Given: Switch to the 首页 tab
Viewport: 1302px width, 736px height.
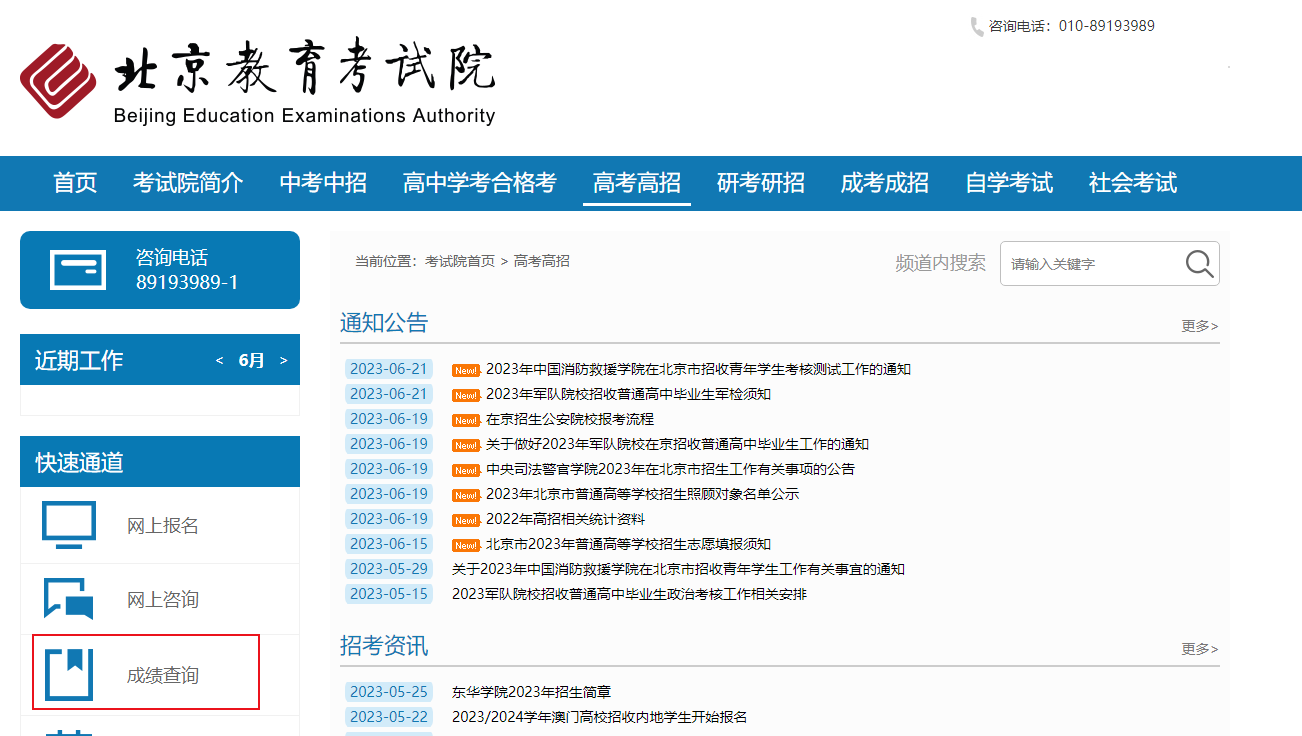Looking at the screenshot, I should [x=74, y=183].
